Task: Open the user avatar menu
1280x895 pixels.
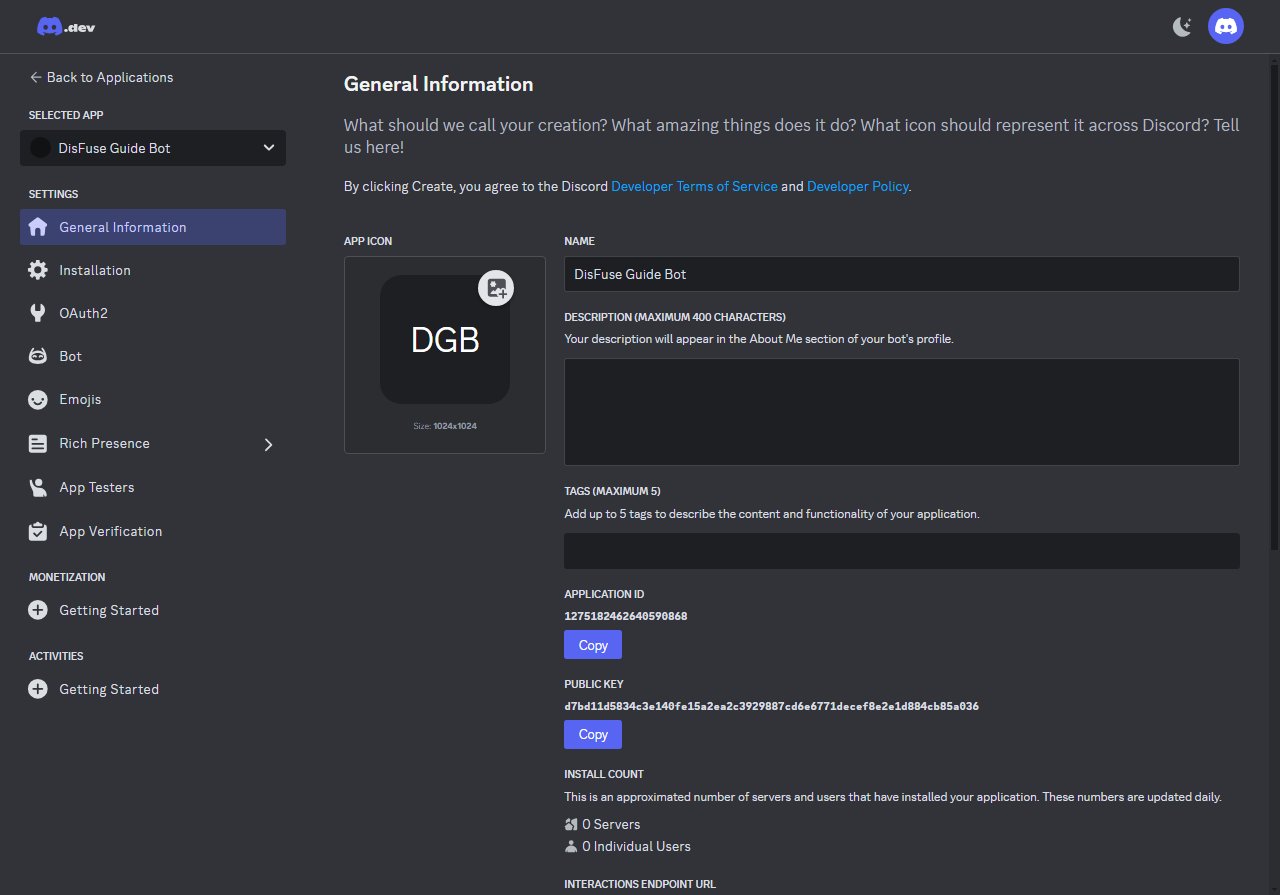Action: pos(1226,26)
